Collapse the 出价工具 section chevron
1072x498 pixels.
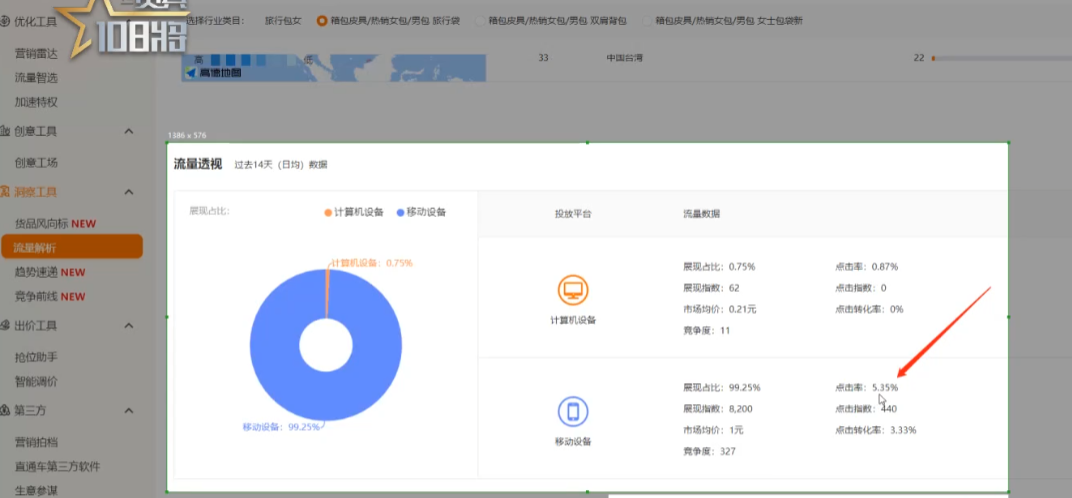tap(129, 326)
